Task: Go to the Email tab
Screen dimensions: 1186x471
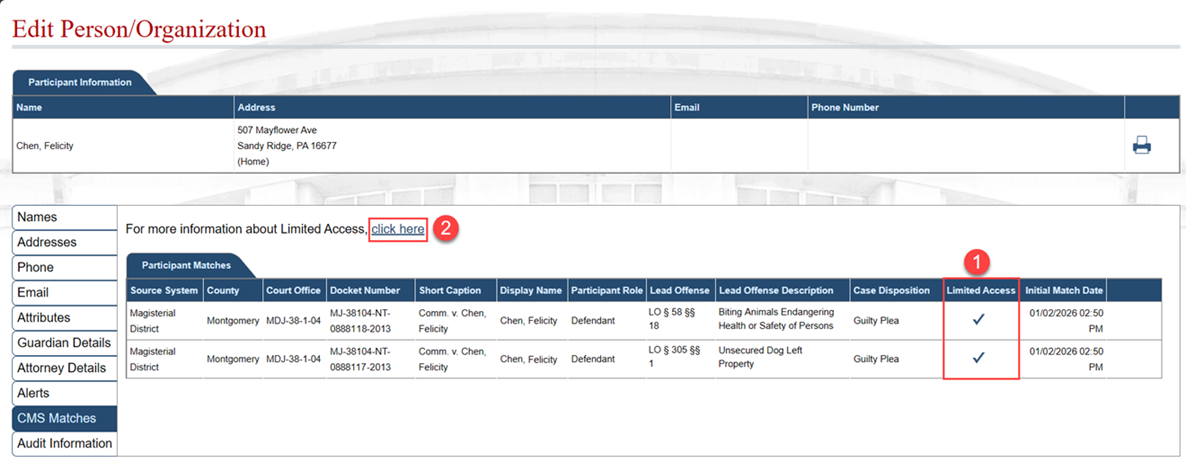Action: (x=33, y=292)
